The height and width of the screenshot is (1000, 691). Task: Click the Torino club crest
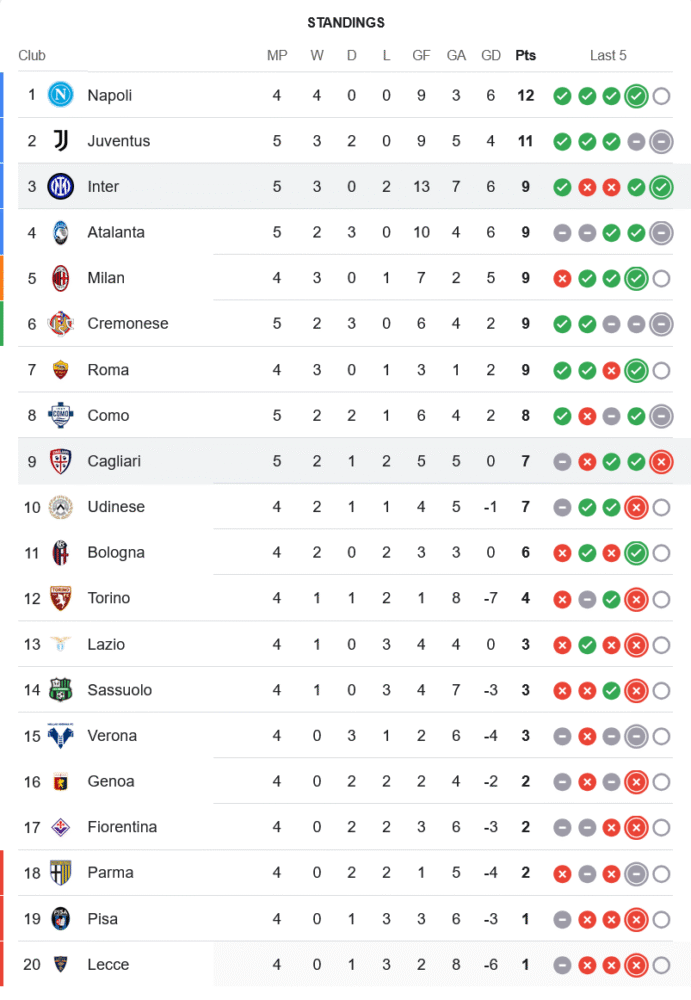61,598
